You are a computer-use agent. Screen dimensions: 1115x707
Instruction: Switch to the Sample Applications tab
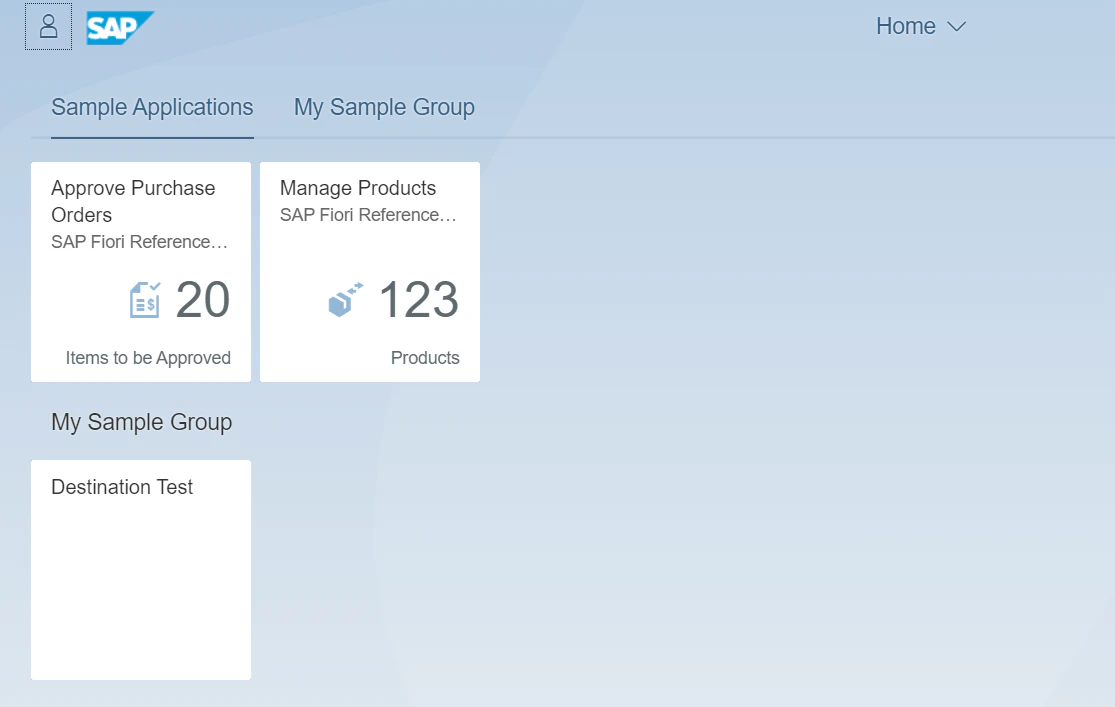[152, 107]
